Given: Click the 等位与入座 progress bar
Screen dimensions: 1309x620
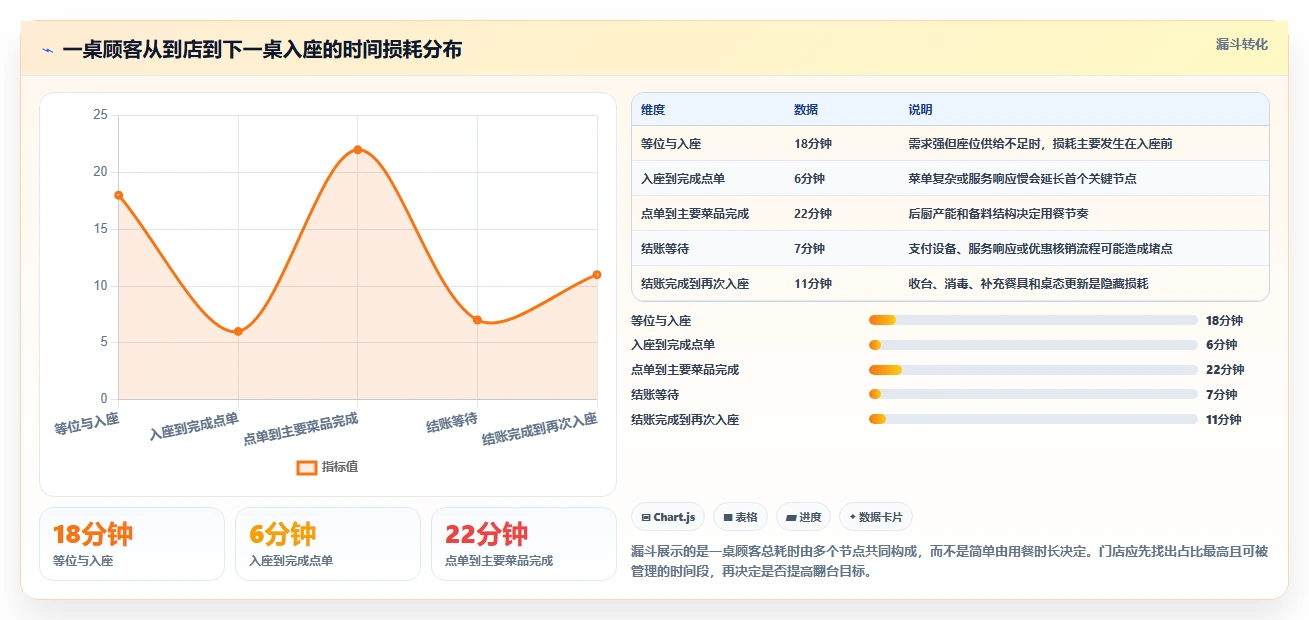Looking at the screenshot, I should [1033, 320].
